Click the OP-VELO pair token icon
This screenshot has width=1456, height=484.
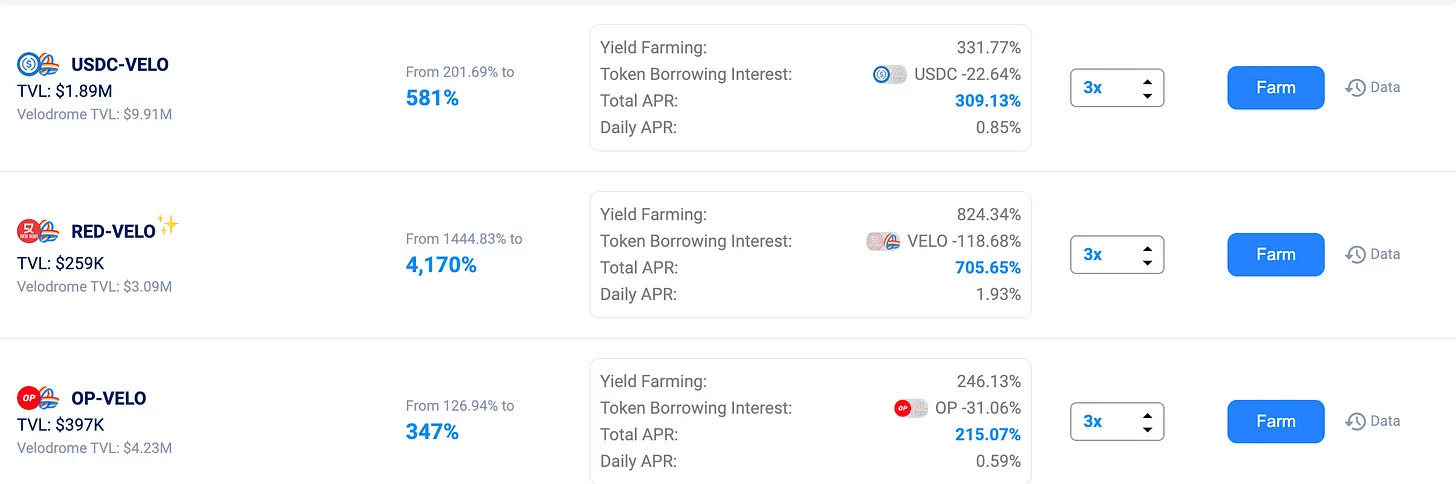tap(40, 398)
